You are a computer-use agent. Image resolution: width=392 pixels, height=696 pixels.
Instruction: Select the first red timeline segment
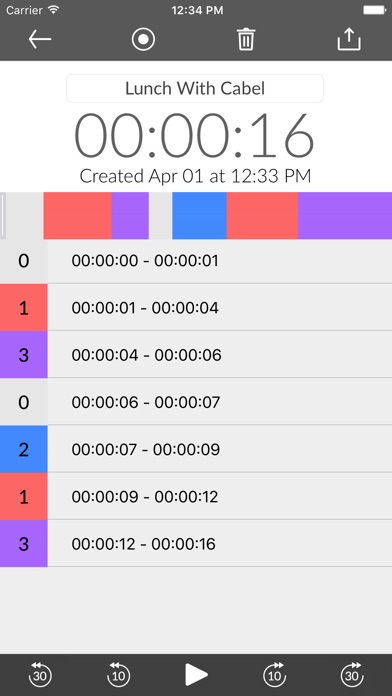coord(78,216)
